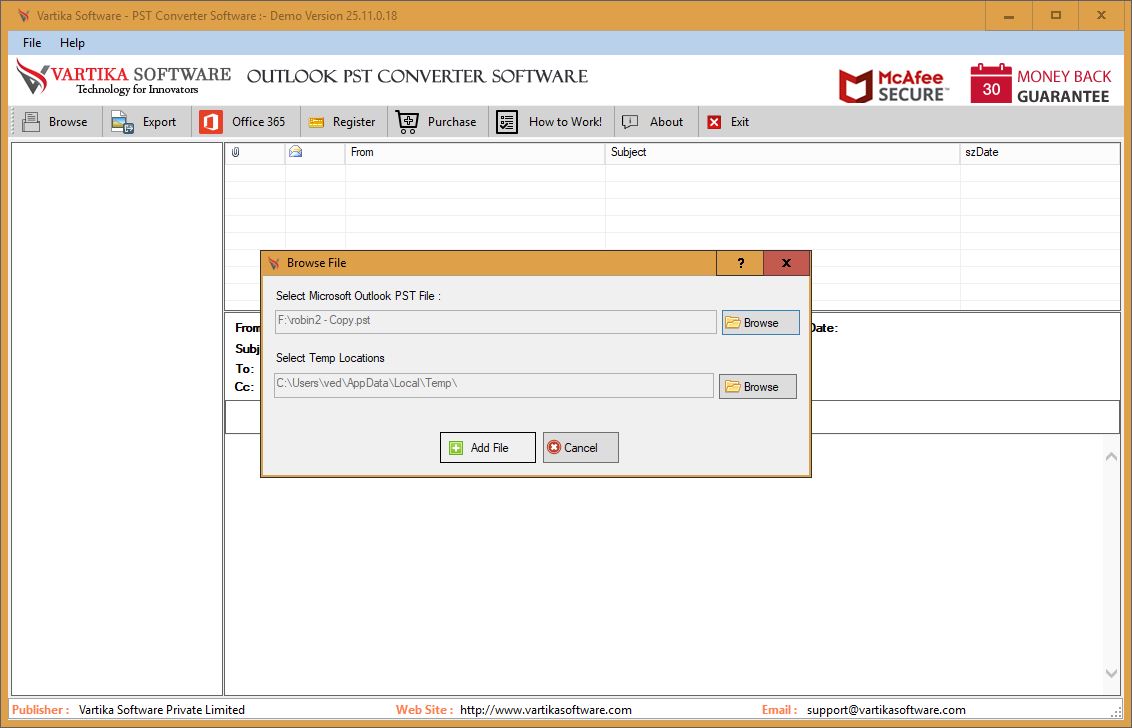The width and height of the screenshot is (1132, 728).
Task: Click the 'Select Microsoft Outlook PST File :' label
Action: pos(358,296)
